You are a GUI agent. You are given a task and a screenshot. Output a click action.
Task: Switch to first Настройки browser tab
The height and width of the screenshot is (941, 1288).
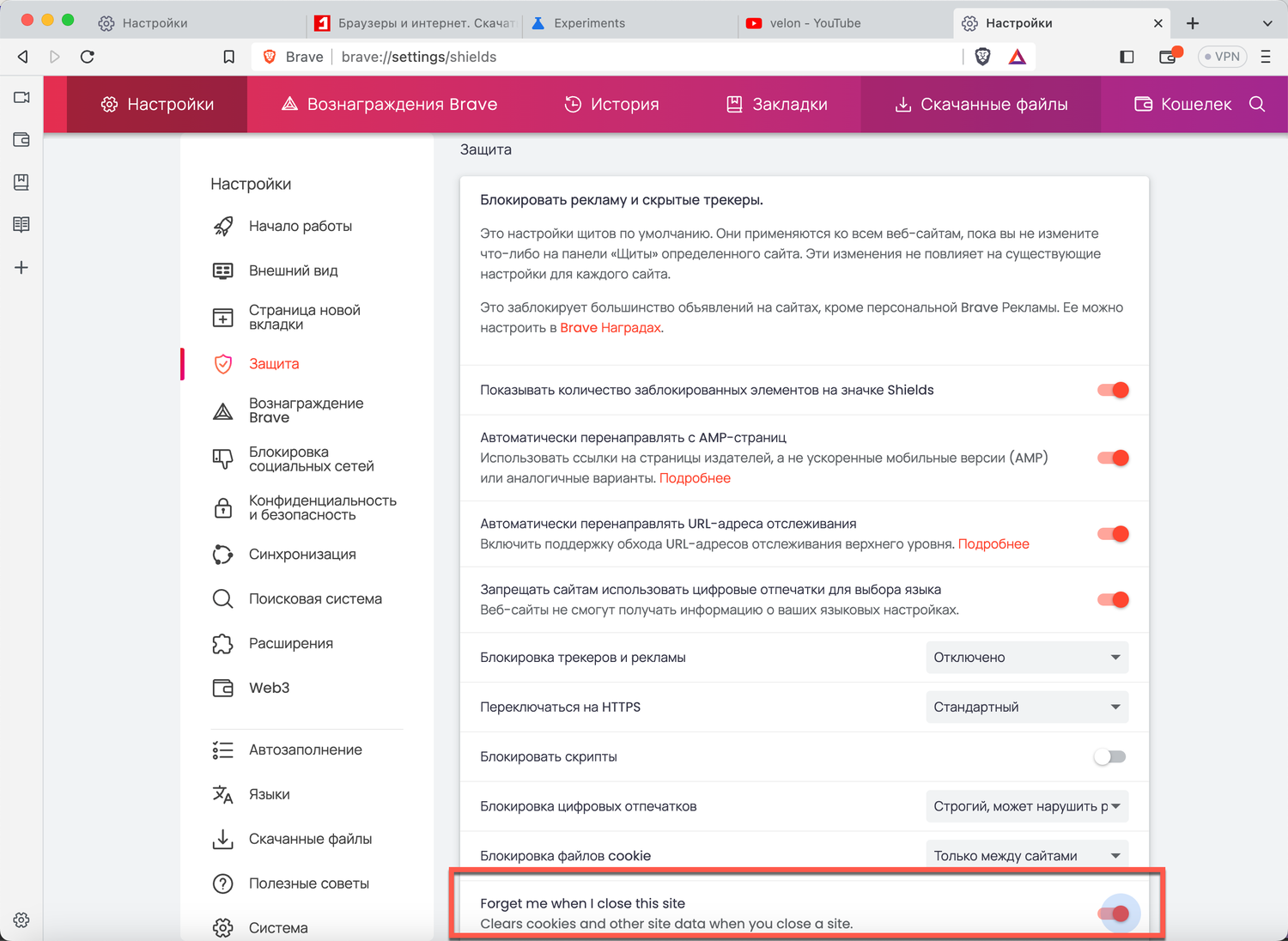pyautogui.click(x=197, y=23)
